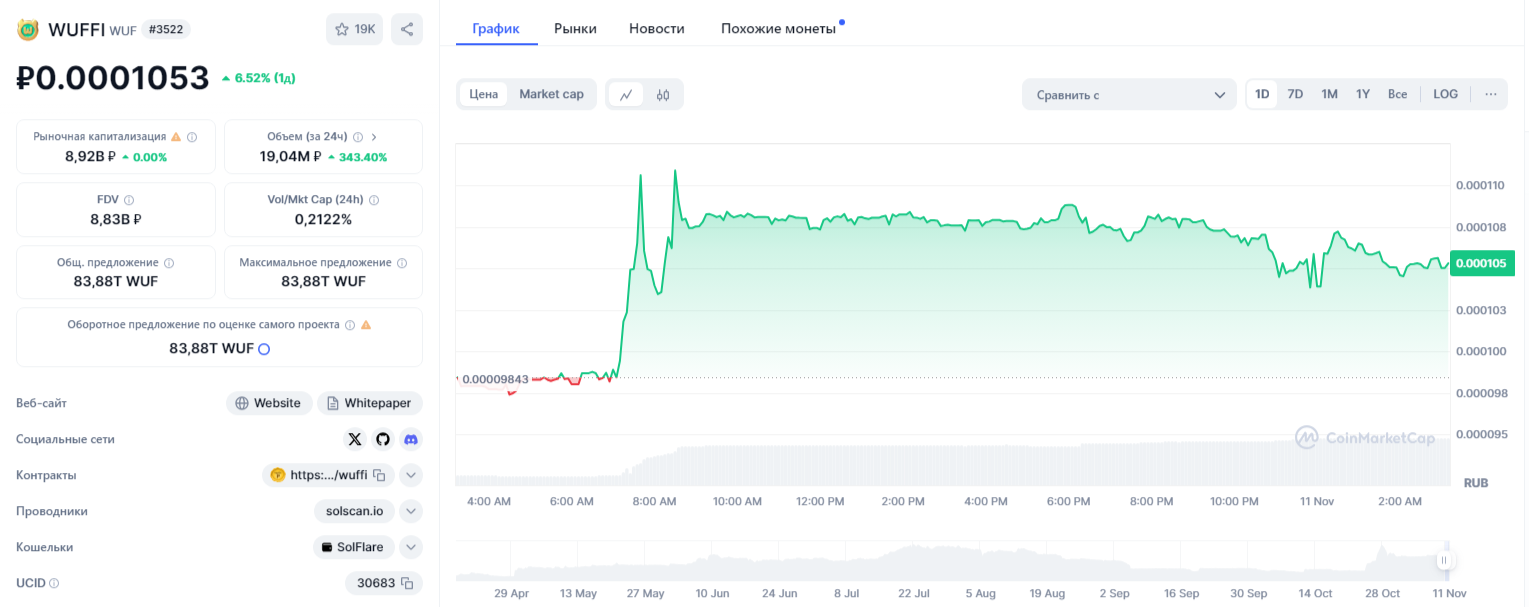Image resolution: width=1529 pixels, height=607 pixels.
Task: Click the RUB currency label on chart
Action: point(1476,482)
